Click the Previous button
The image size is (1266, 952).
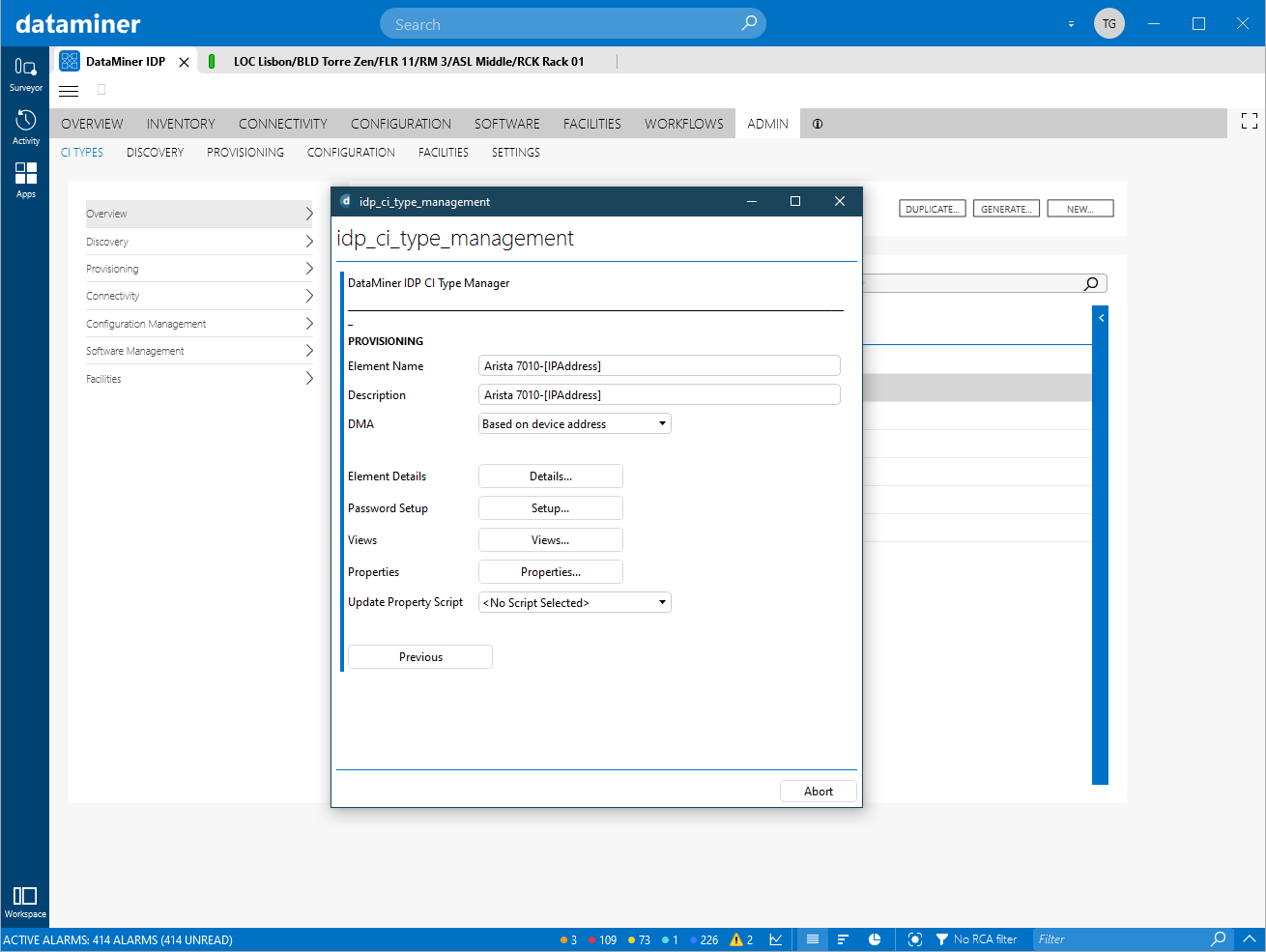[420, 656]
